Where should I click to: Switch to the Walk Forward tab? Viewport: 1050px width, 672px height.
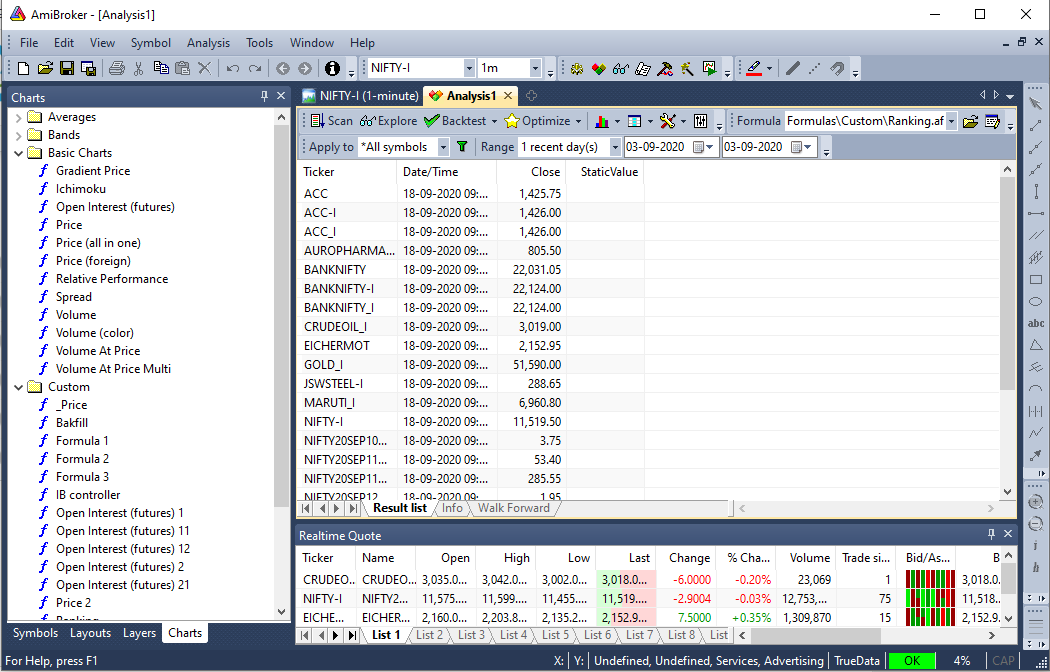513,508
